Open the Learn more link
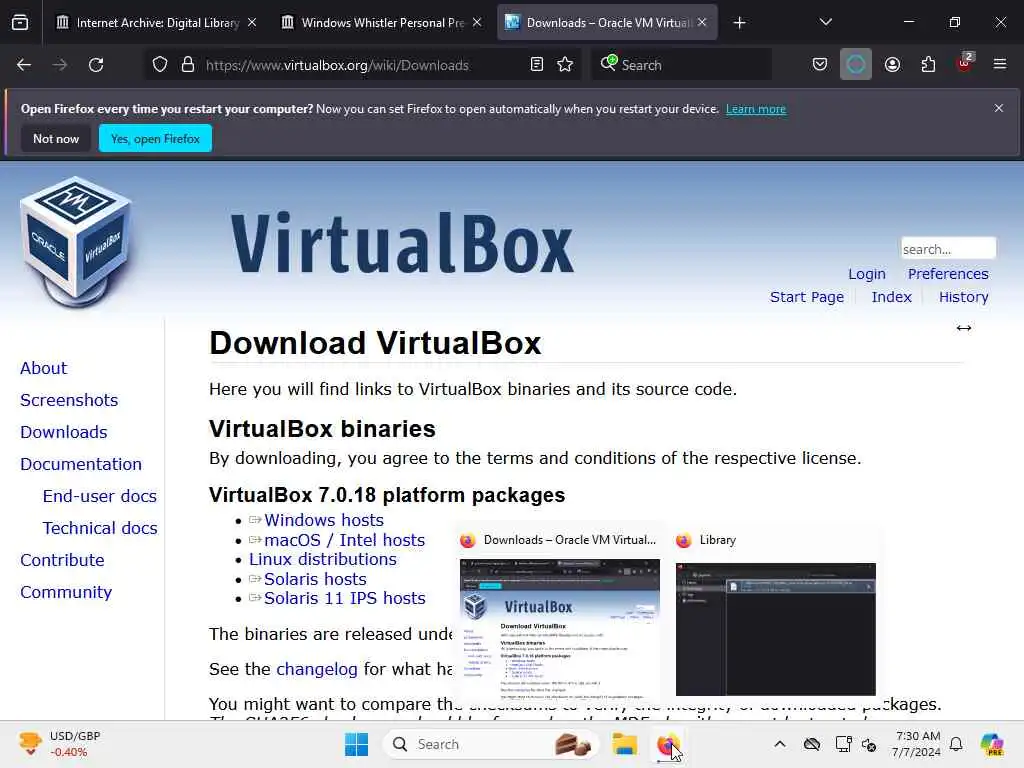The height and width of the screenshot is (768, 1024). click(756, 109)
